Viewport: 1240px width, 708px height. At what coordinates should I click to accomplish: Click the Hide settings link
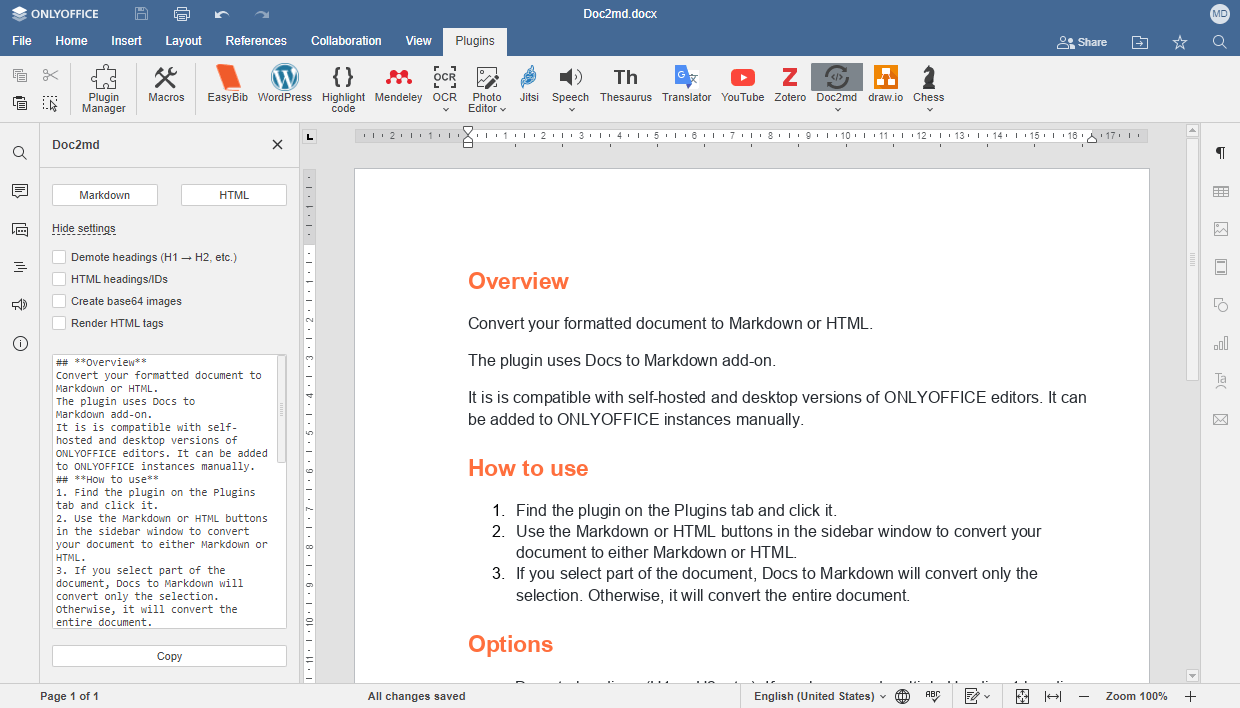(x=84, y=228)
